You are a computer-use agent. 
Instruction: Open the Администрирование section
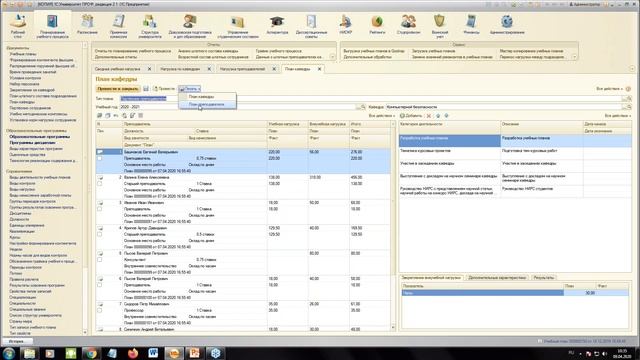[x=507, y=24]
